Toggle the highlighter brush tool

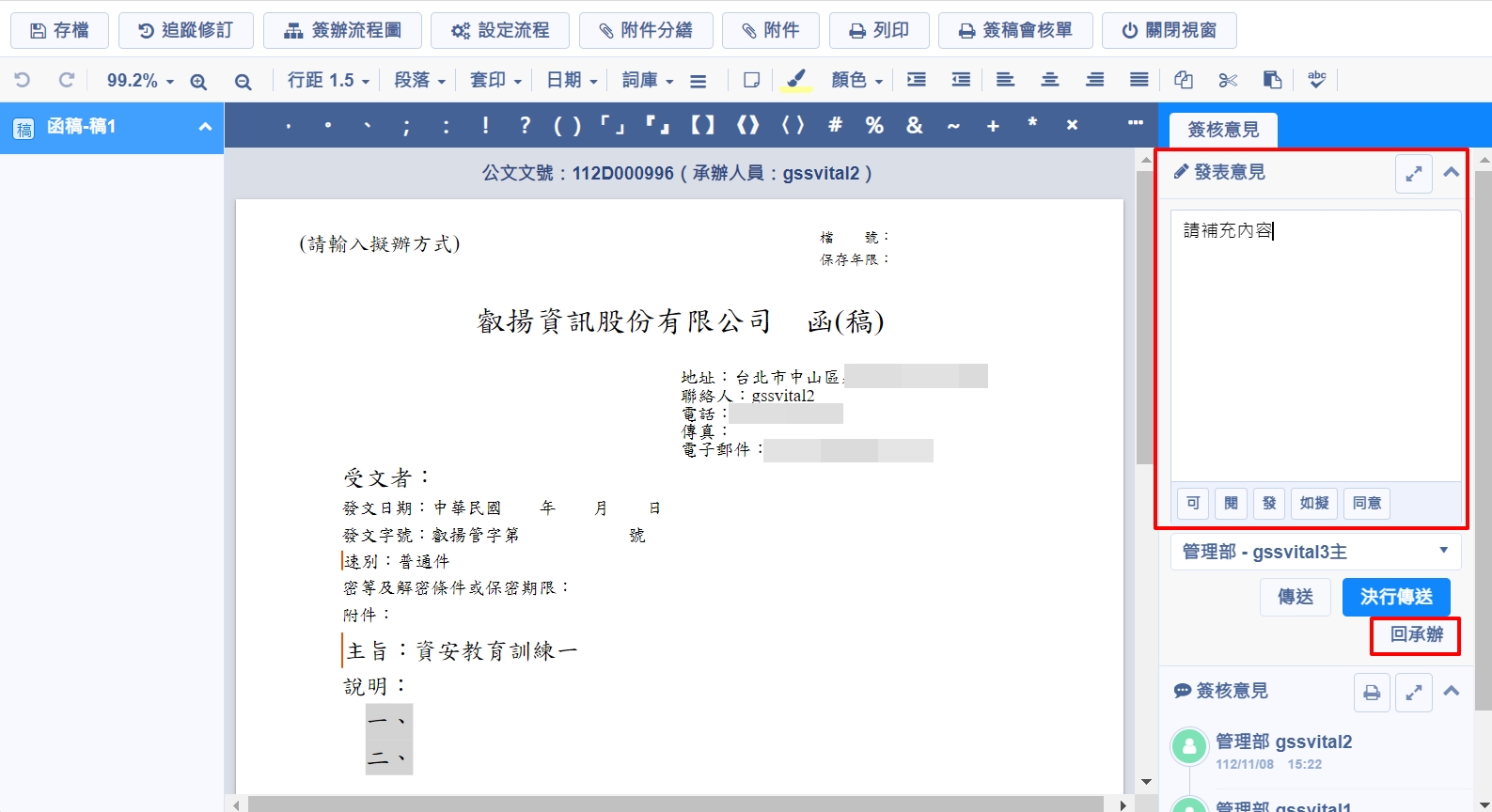[795, 80]
